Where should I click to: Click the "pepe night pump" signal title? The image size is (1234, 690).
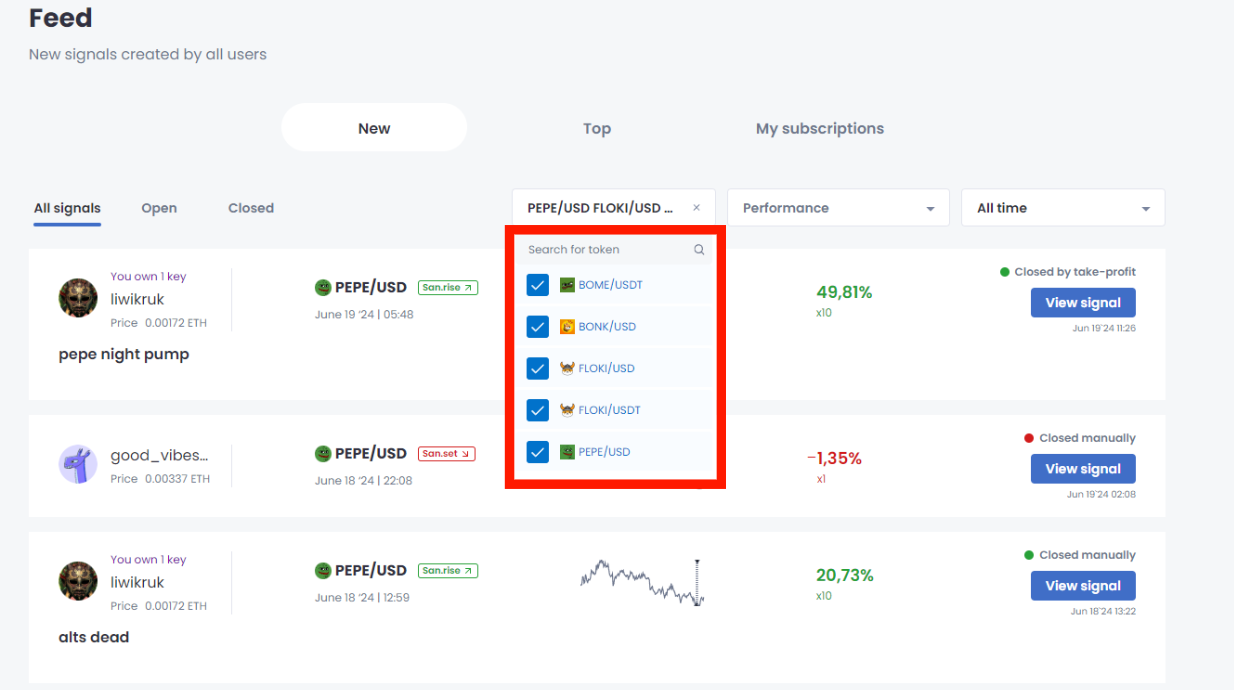point(124,354)
